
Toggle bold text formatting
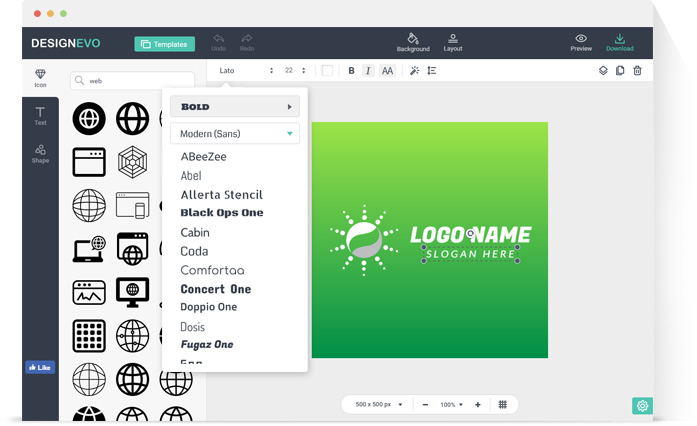coord(351,71)
